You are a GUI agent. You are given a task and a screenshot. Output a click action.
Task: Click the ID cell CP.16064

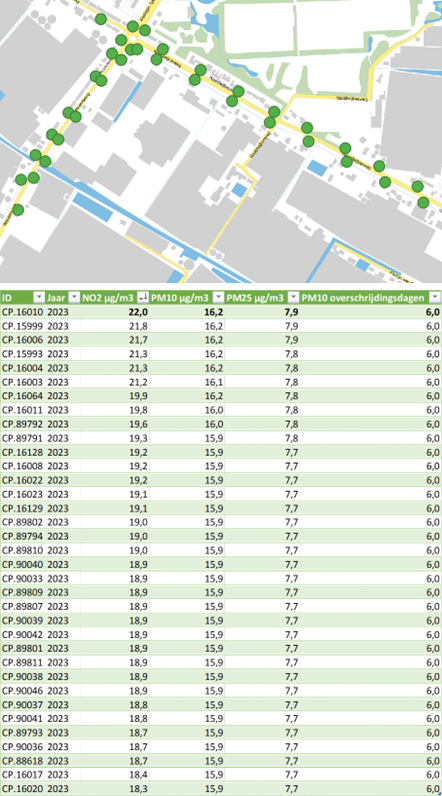tap(23, 396)
